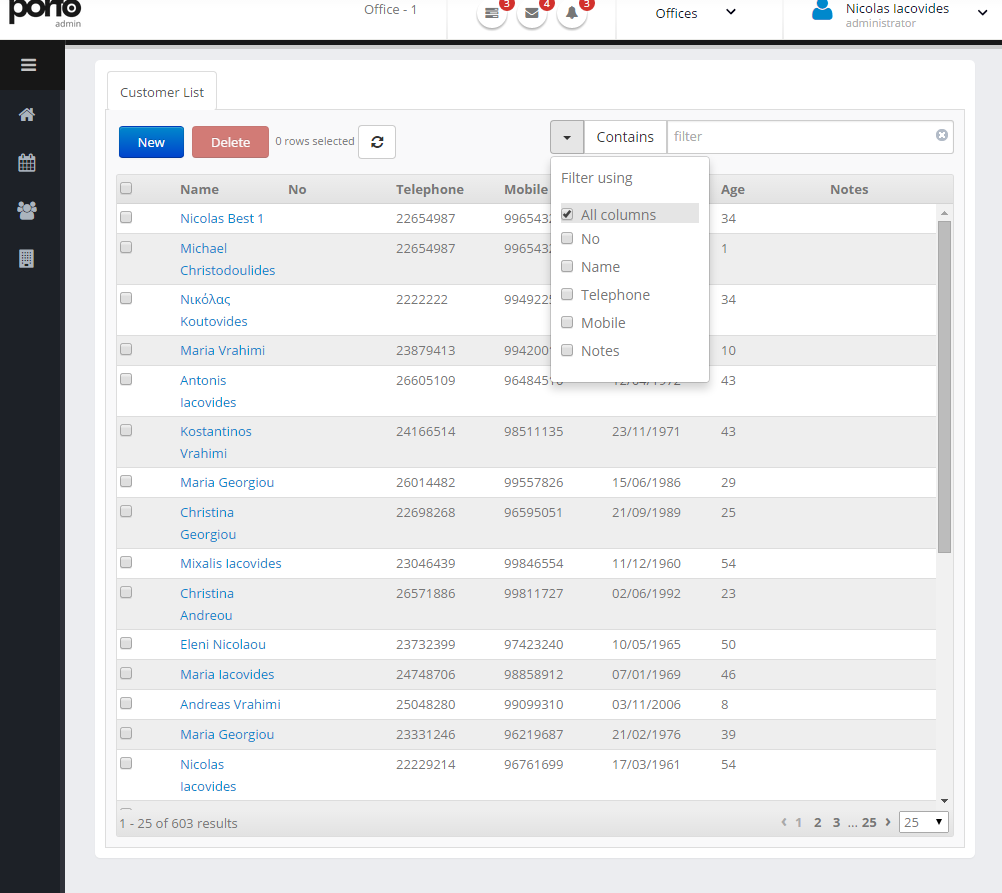Go to the previous results page arrow
This screenshot has width=1002, height=893.
coord(783,822)
